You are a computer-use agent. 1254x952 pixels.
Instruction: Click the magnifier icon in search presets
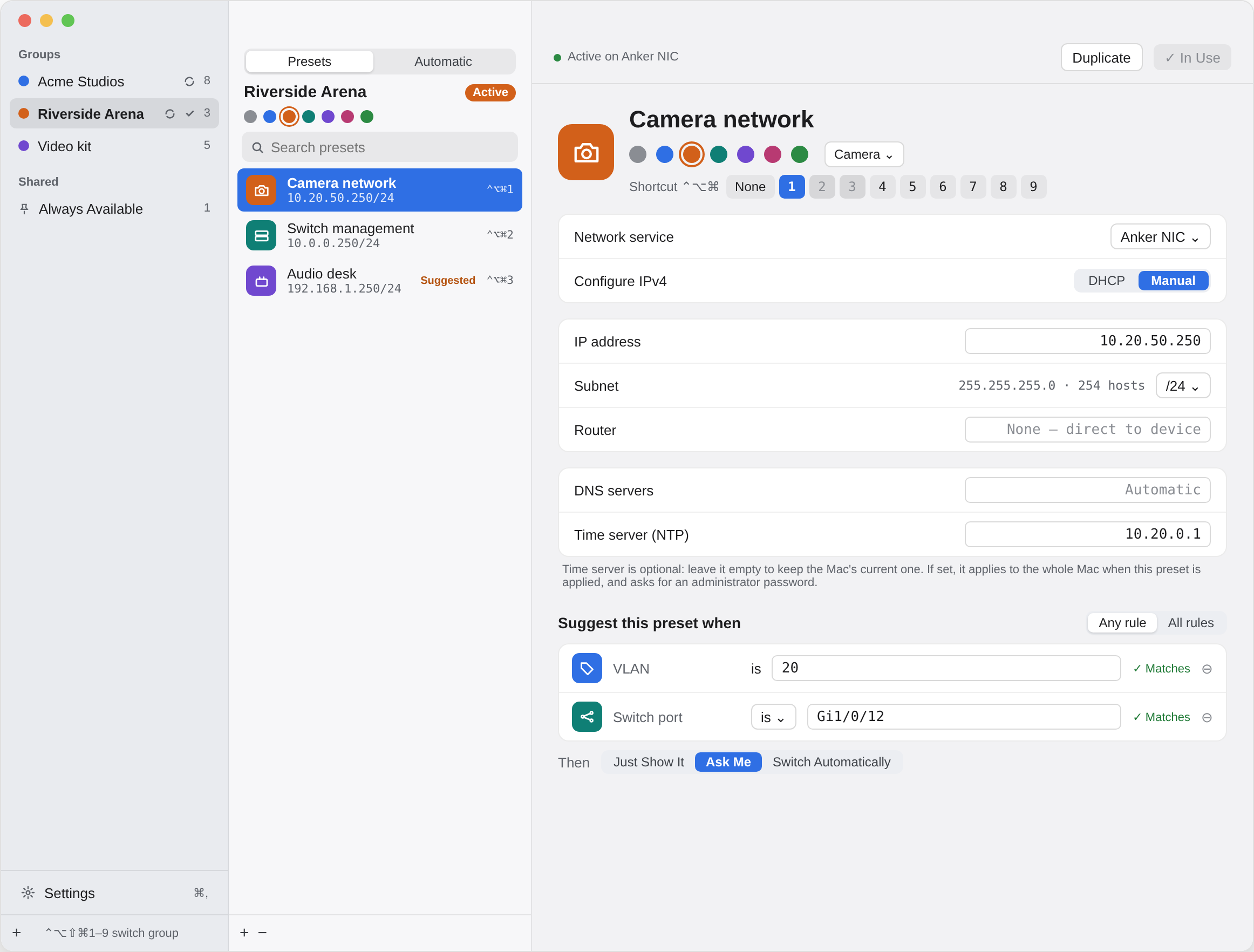[257, 147]
